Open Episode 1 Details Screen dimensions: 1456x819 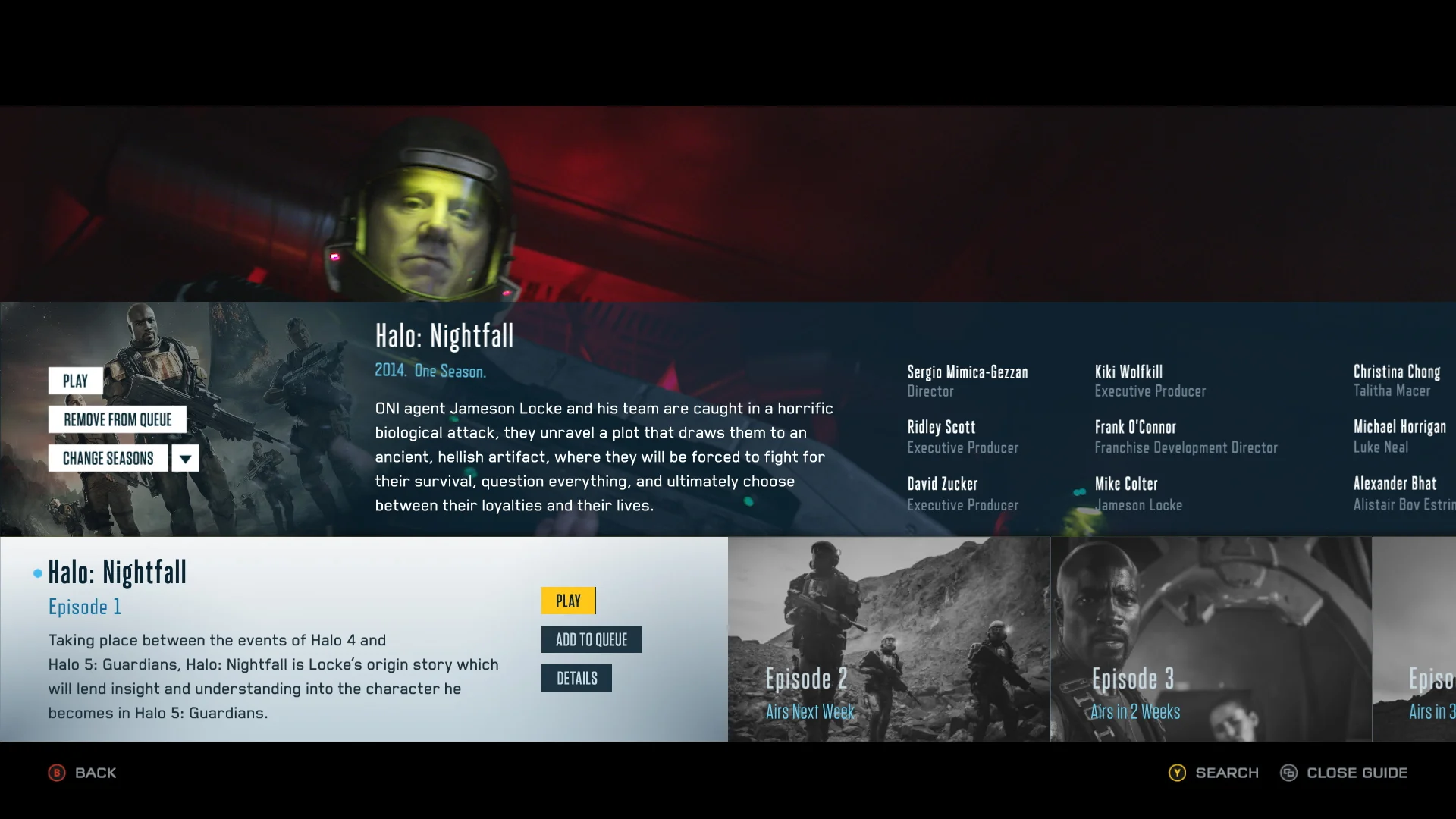(x=576, y=678)
